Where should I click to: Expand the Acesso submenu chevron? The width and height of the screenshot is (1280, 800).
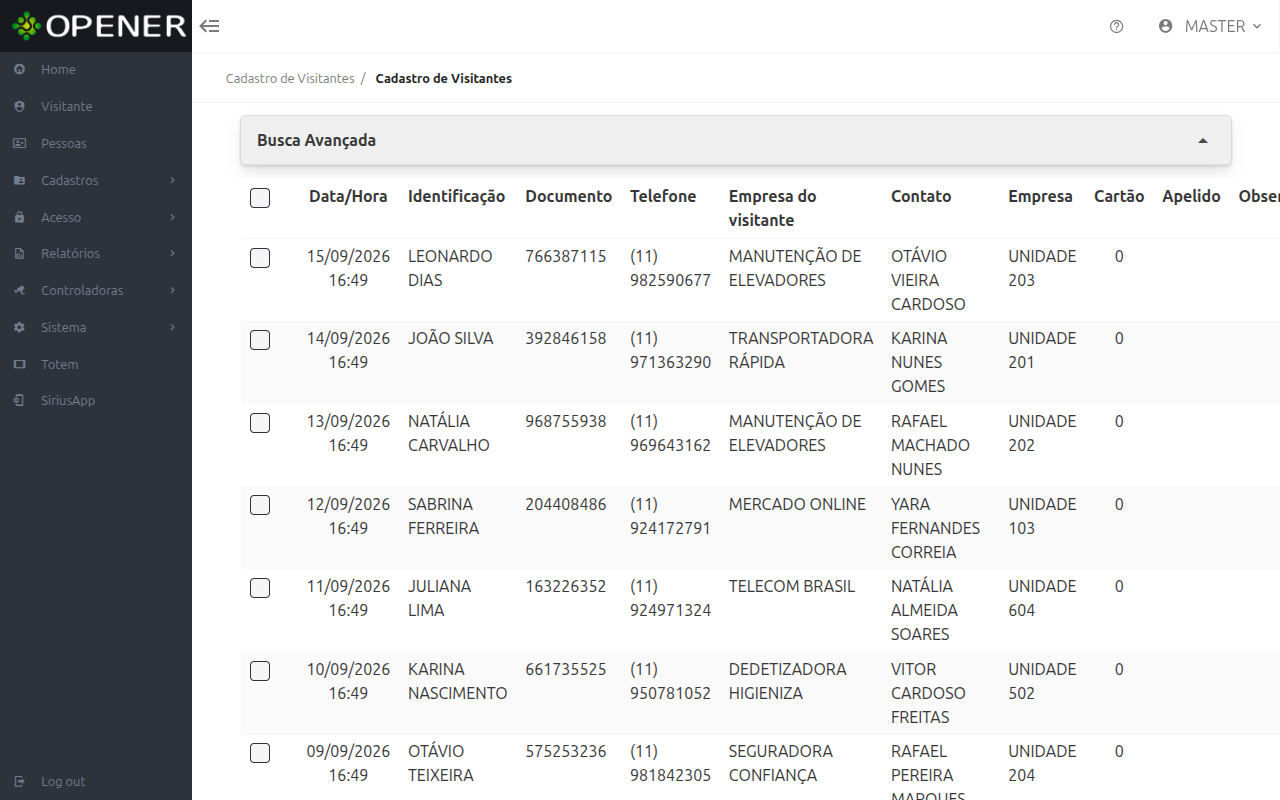[x=173, y=217]
